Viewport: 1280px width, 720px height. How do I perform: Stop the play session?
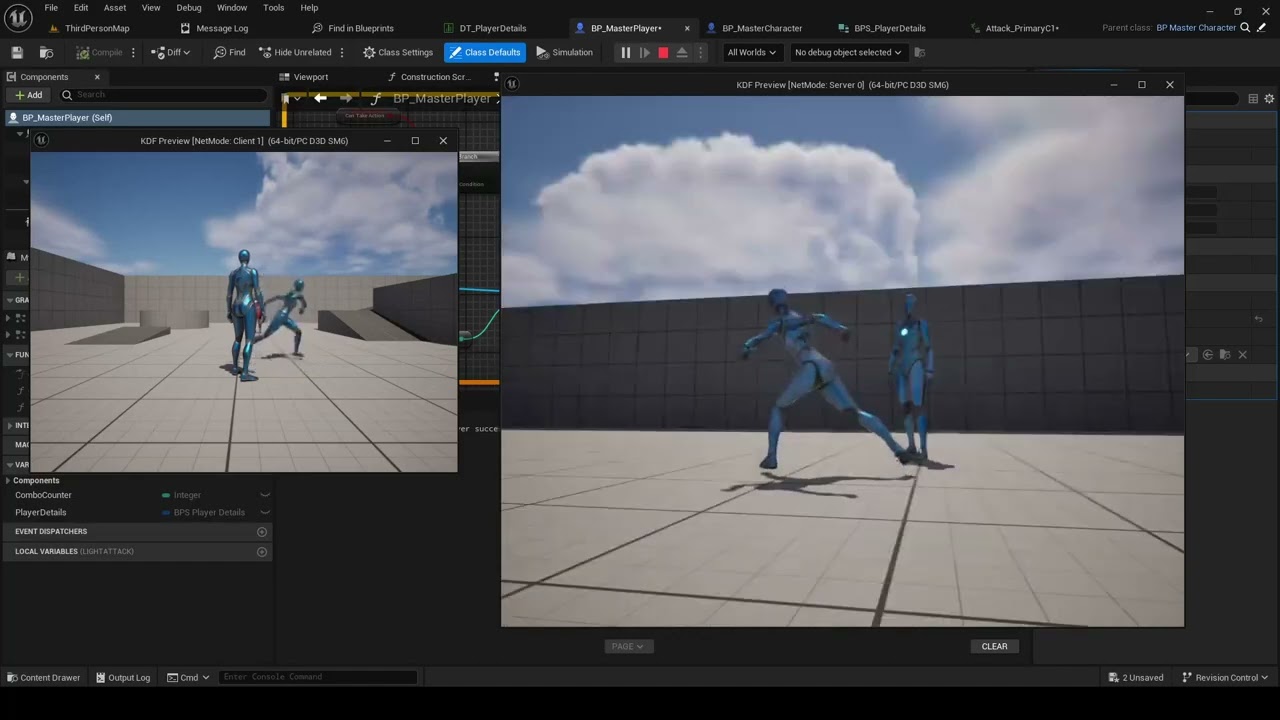[663, 52]
